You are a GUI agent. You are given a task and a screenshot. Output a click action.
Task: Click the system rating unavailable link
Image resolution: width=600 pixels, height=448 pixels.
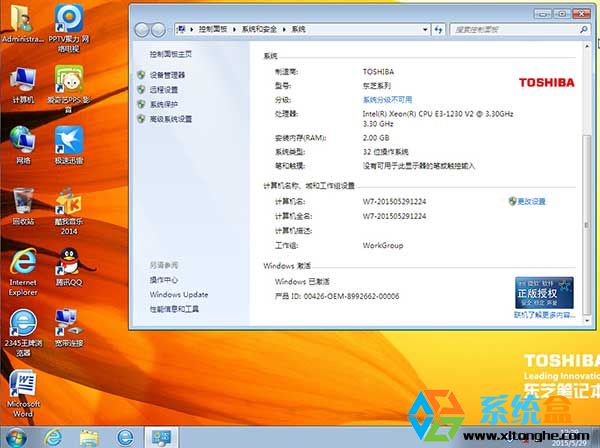coord(387,100)
